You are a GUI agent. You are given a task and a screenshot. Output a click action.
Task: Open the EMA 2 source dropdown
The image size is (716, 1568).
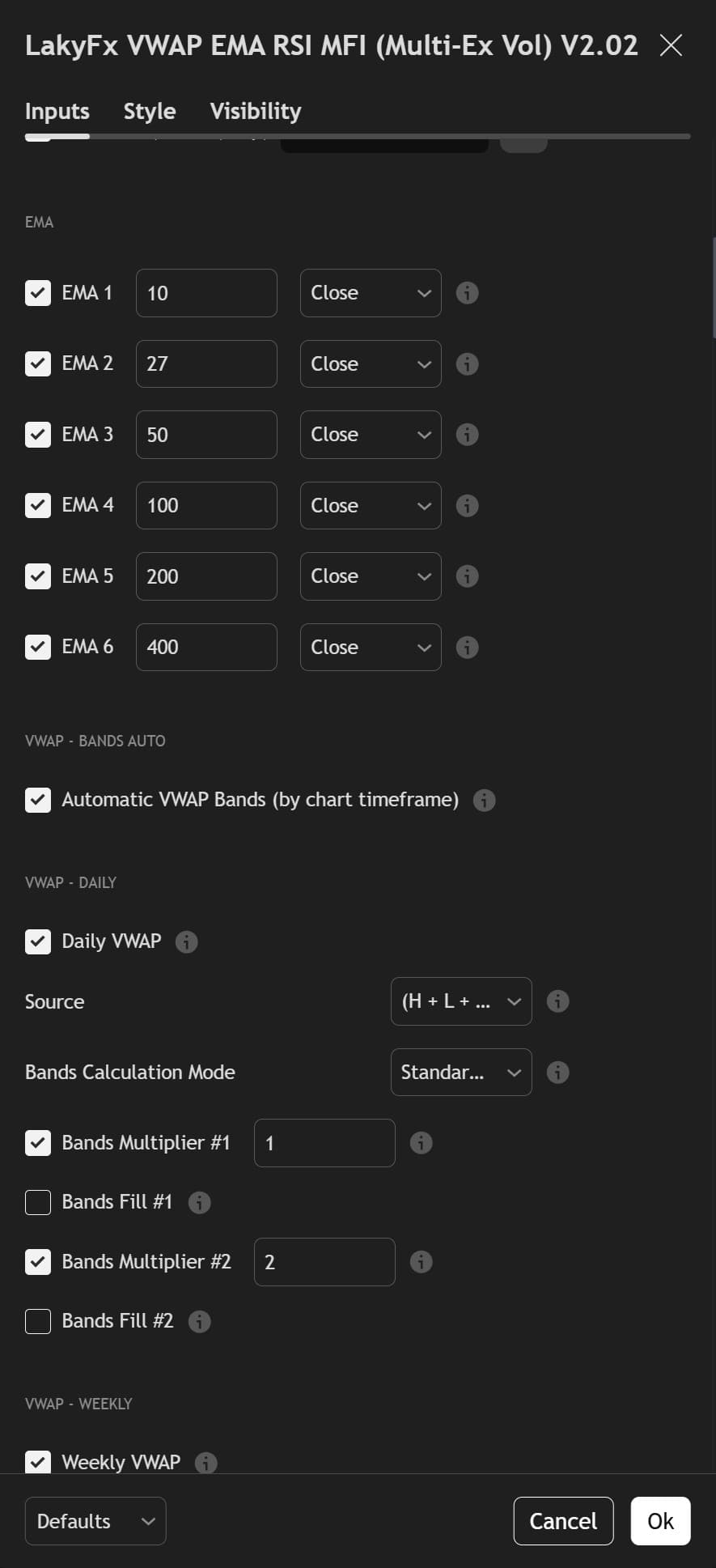tap(371, 363)
